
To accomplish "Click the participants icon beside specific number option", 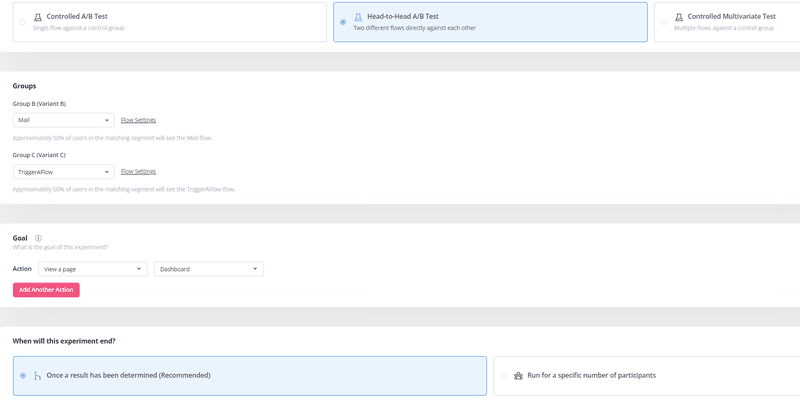I will point(518,376).
